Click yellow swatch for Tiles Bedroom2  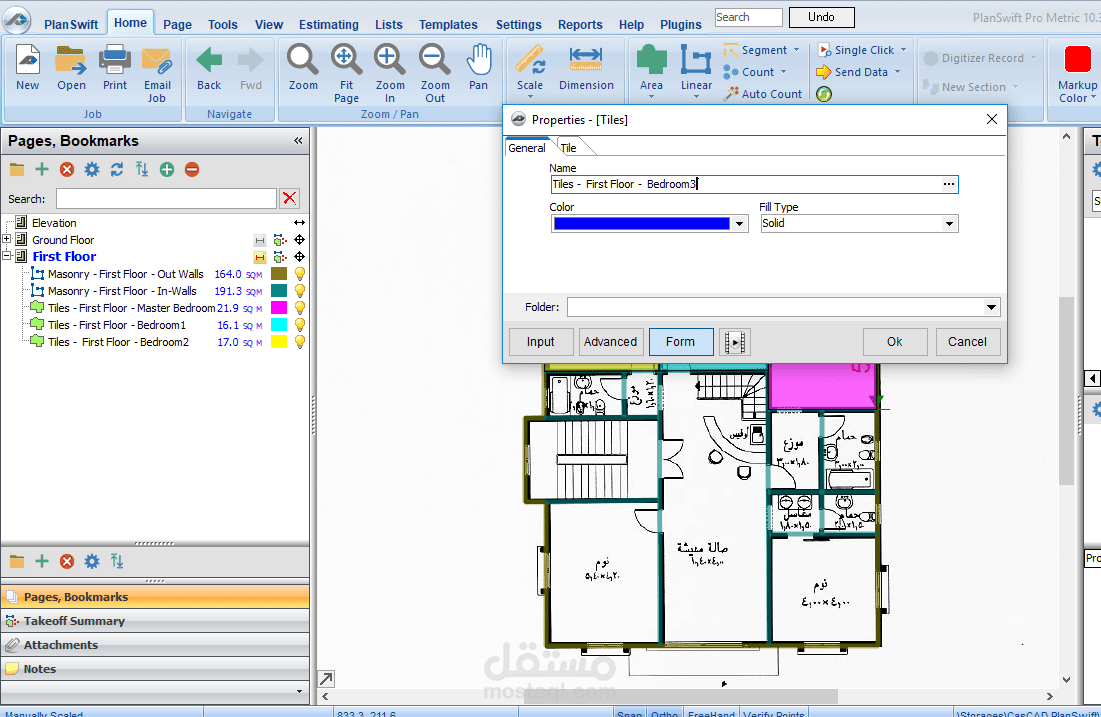tap(279, 342)
